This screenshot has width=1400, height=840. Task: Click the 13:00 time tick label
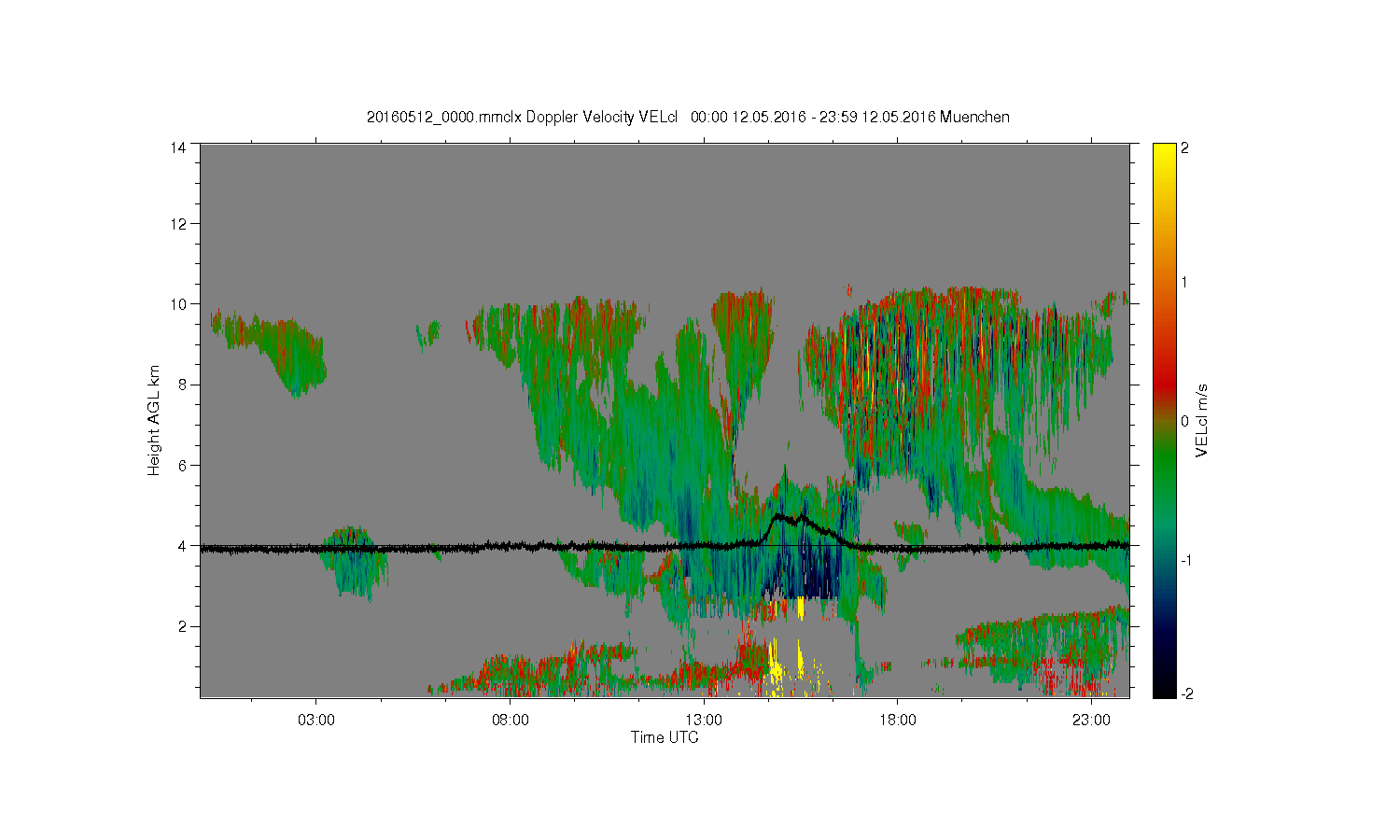click(704, 720)
